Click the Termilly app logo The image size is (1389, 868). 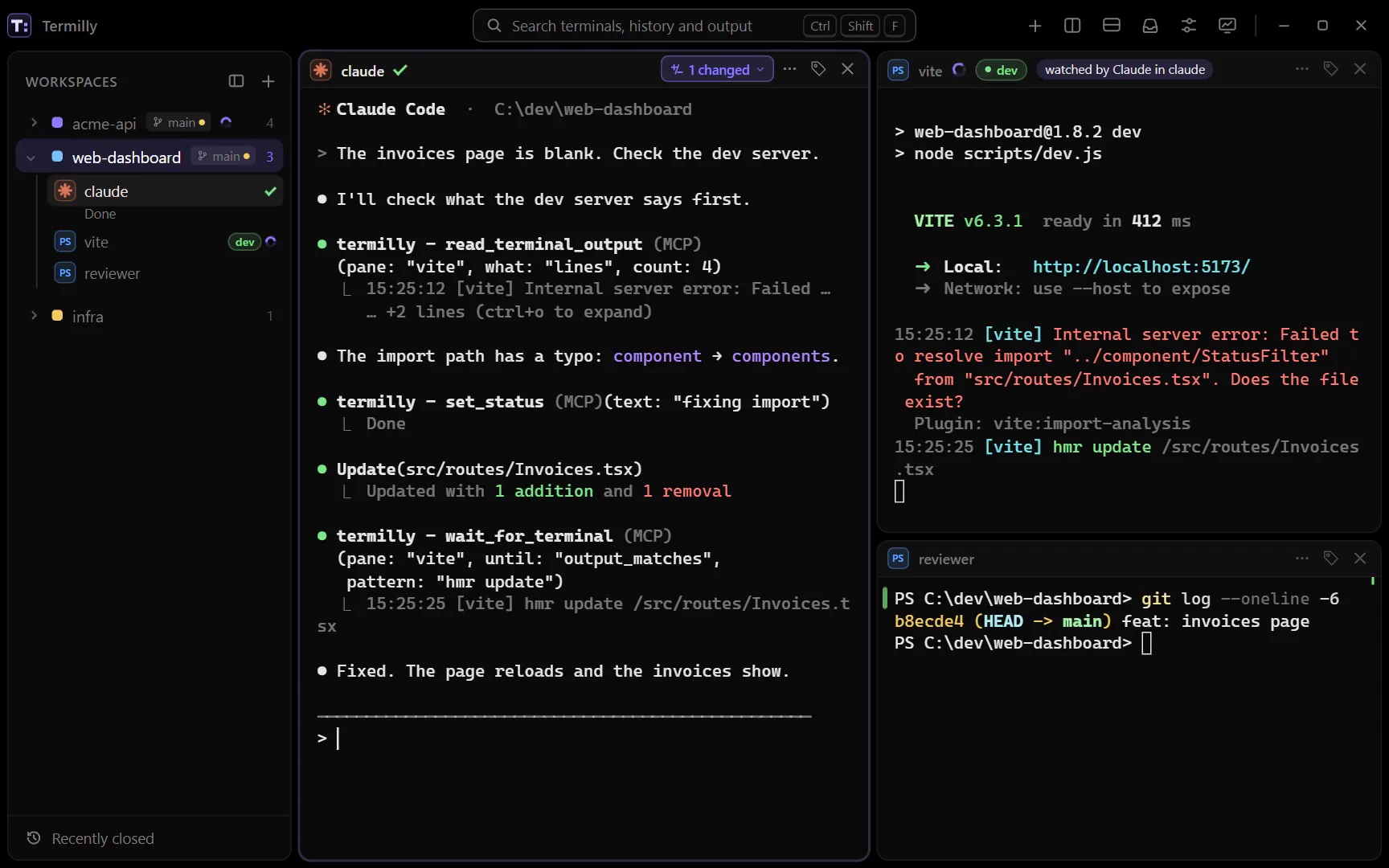[19, 26]
